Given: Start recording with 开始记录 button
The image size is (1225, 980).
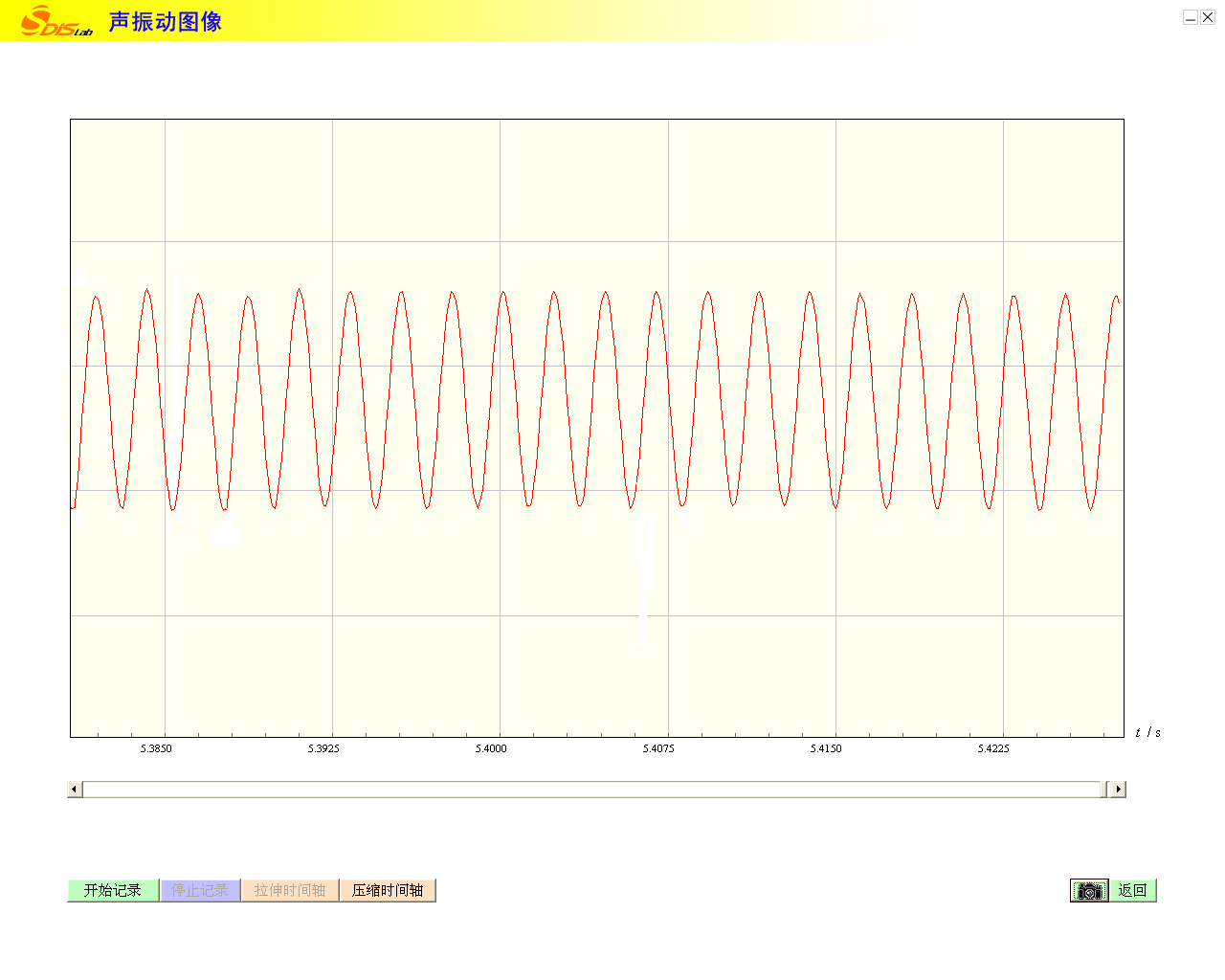Looking at the screenshot, I should click(113, 891).
